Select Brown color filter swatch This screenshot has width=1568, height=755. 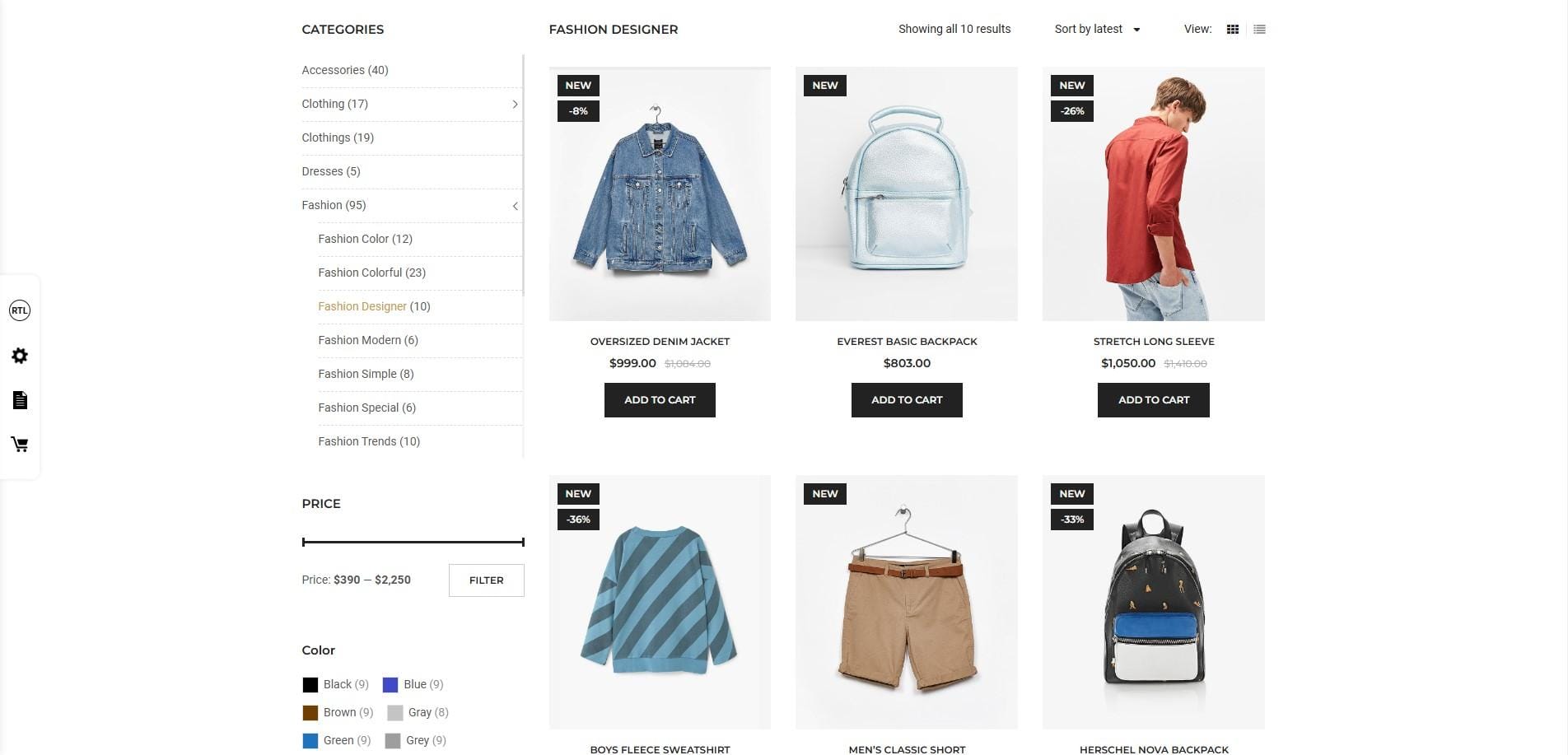tap(310, 713)
